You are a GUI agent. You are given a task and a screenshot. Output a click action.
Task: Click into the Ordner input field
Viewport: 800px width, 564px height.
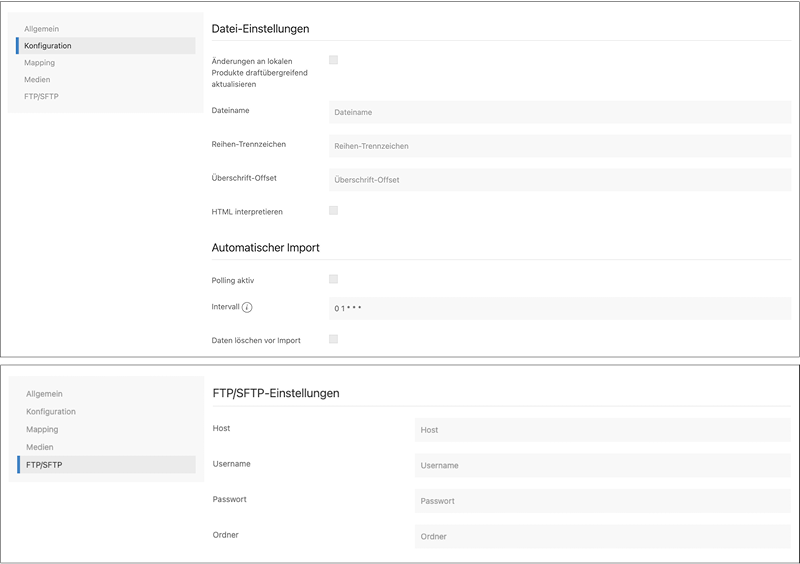coord(602,536)
